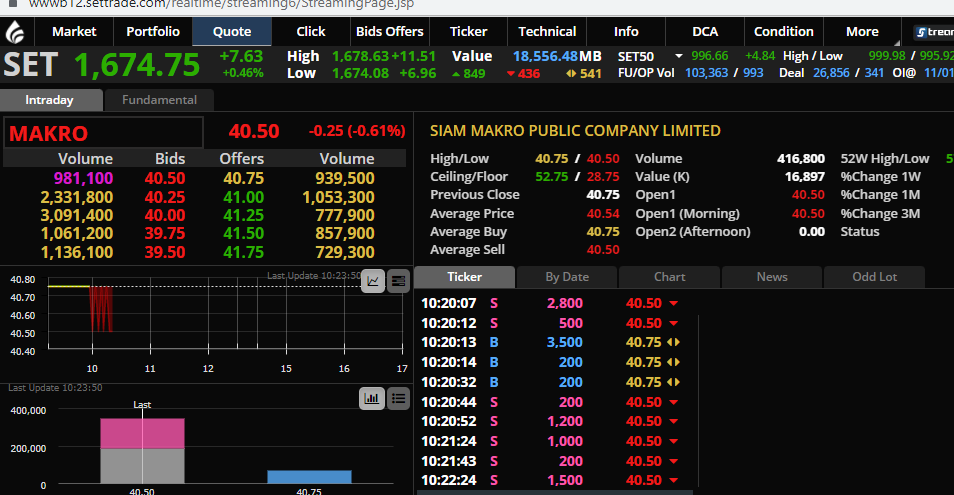The image size is (954, 495).
Task: Open the Odd Lot tab
Action: [x=874, y=277]
